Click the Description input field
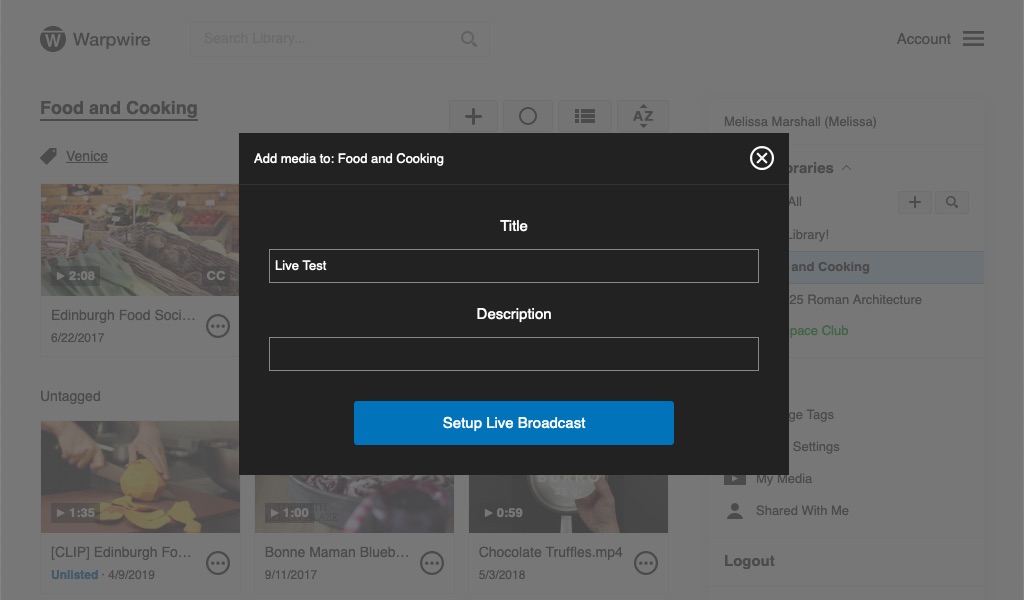 513,354
